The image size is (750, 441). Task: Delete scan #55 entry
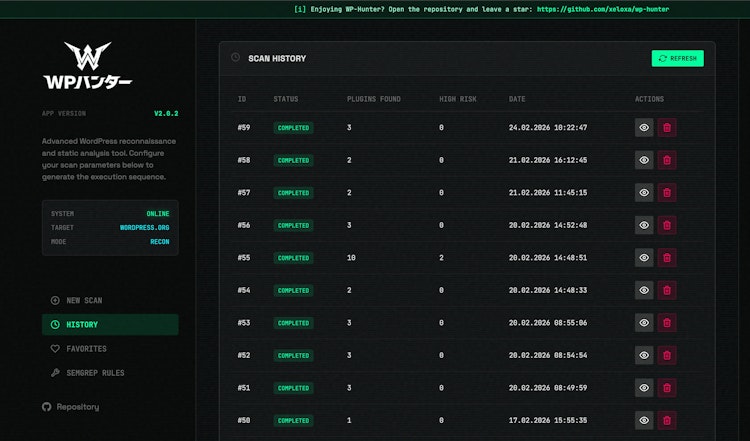pos(667,258)
